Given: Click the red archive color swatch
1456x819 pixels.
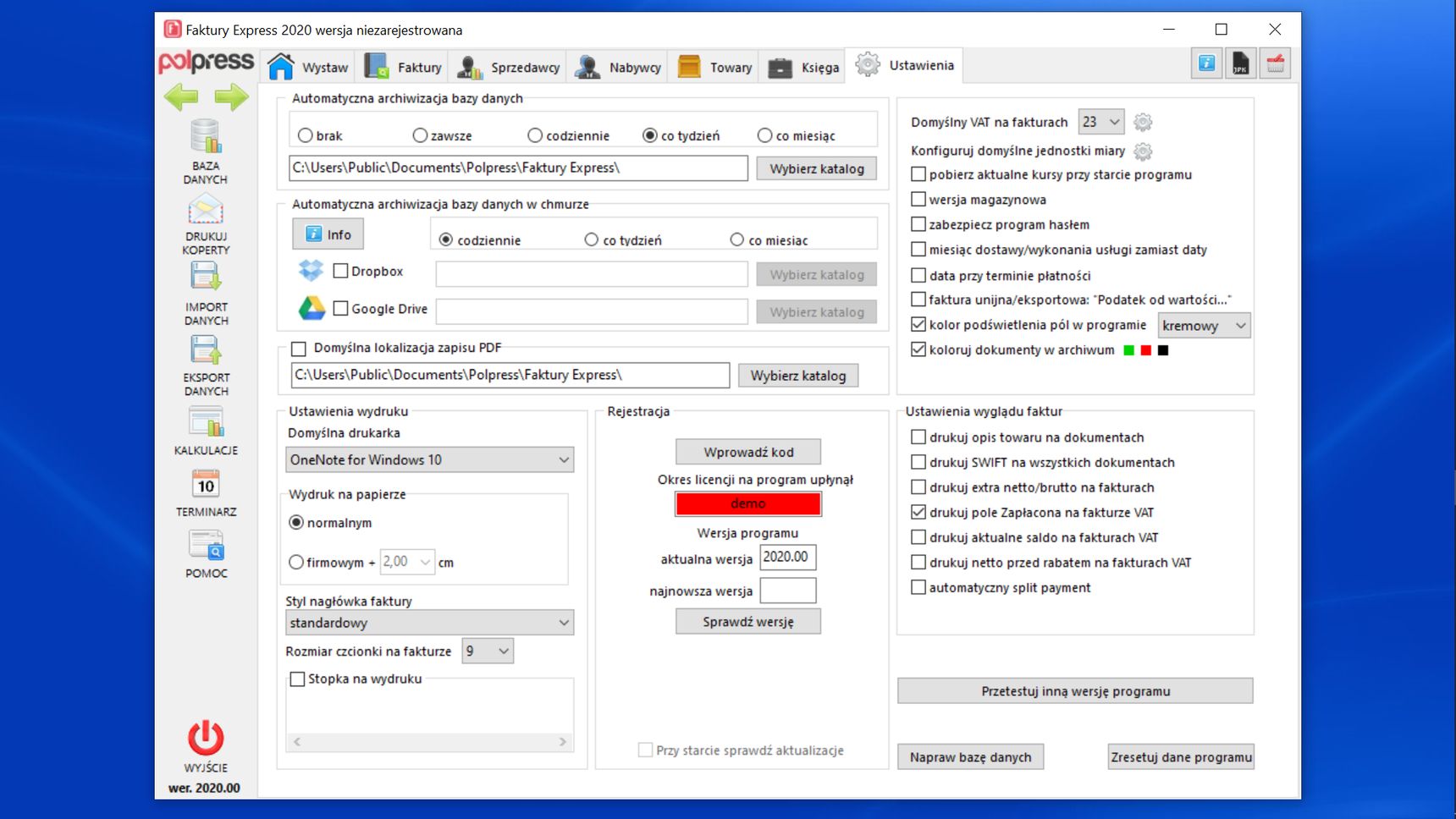Looking at the screenshot, I should [1146, 350].
